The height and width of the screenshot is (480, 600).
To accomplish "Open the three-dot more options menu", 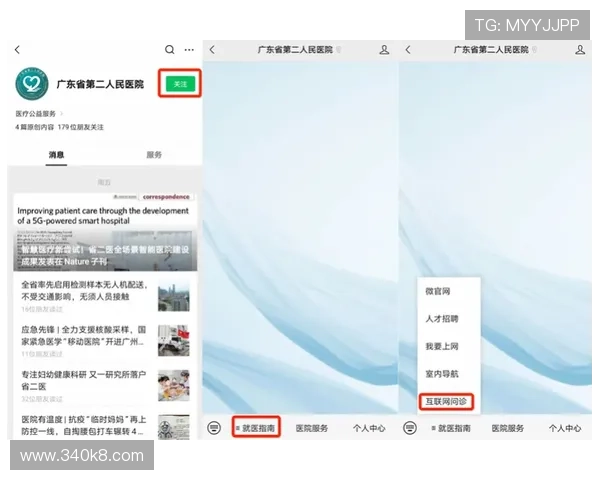I will coord(189,50).
